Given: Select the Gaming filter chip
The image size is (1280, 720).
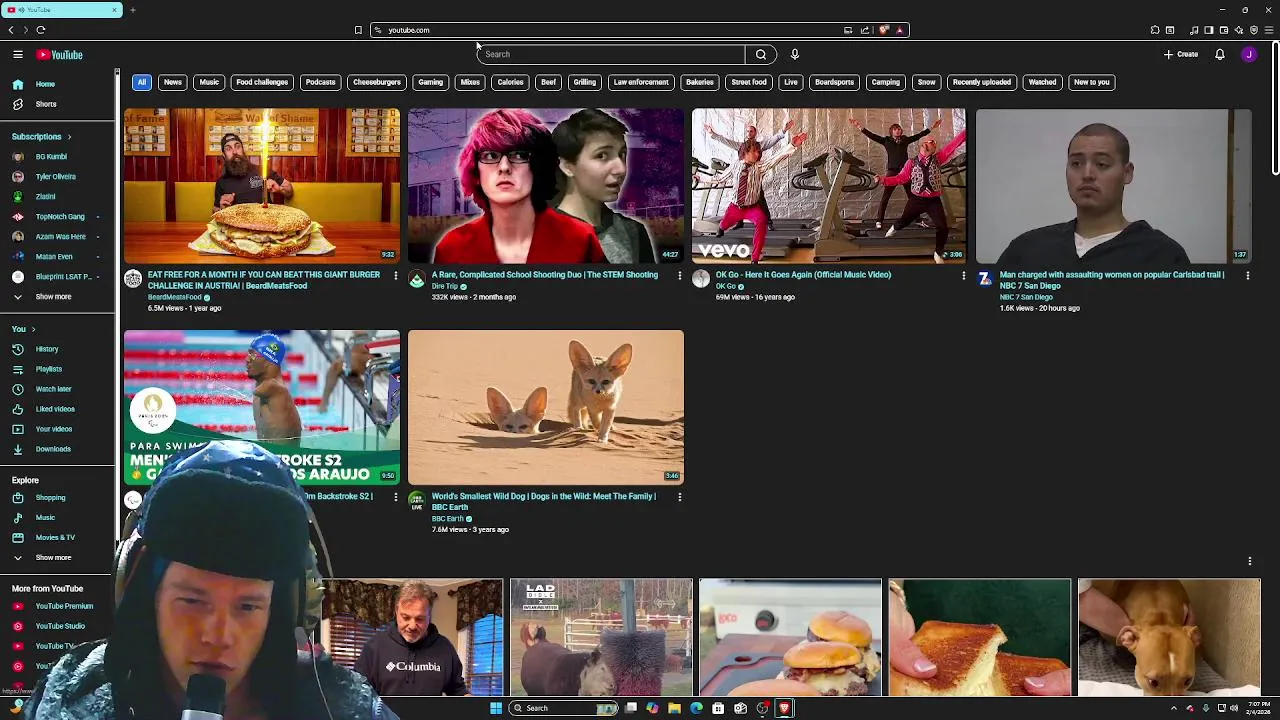Looking at the screenshot, I should pyautogui.click(x=431, y=82).
